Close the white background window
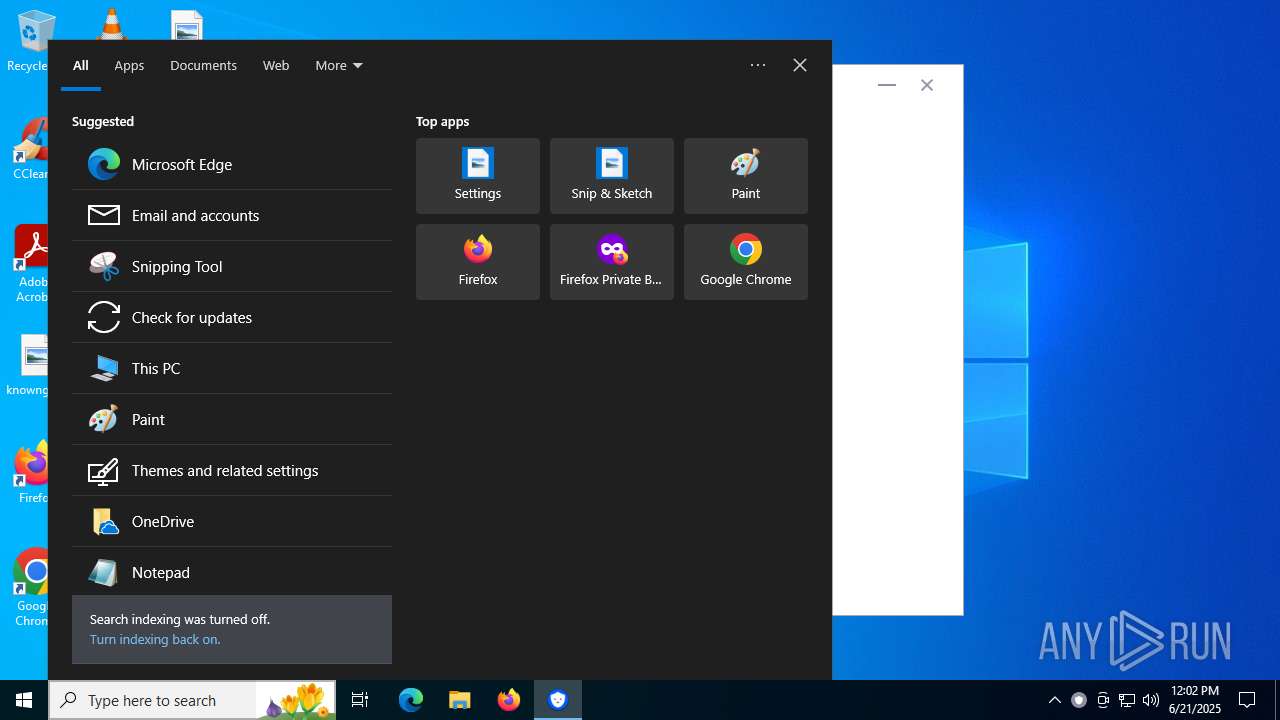 tap(927, 85)
